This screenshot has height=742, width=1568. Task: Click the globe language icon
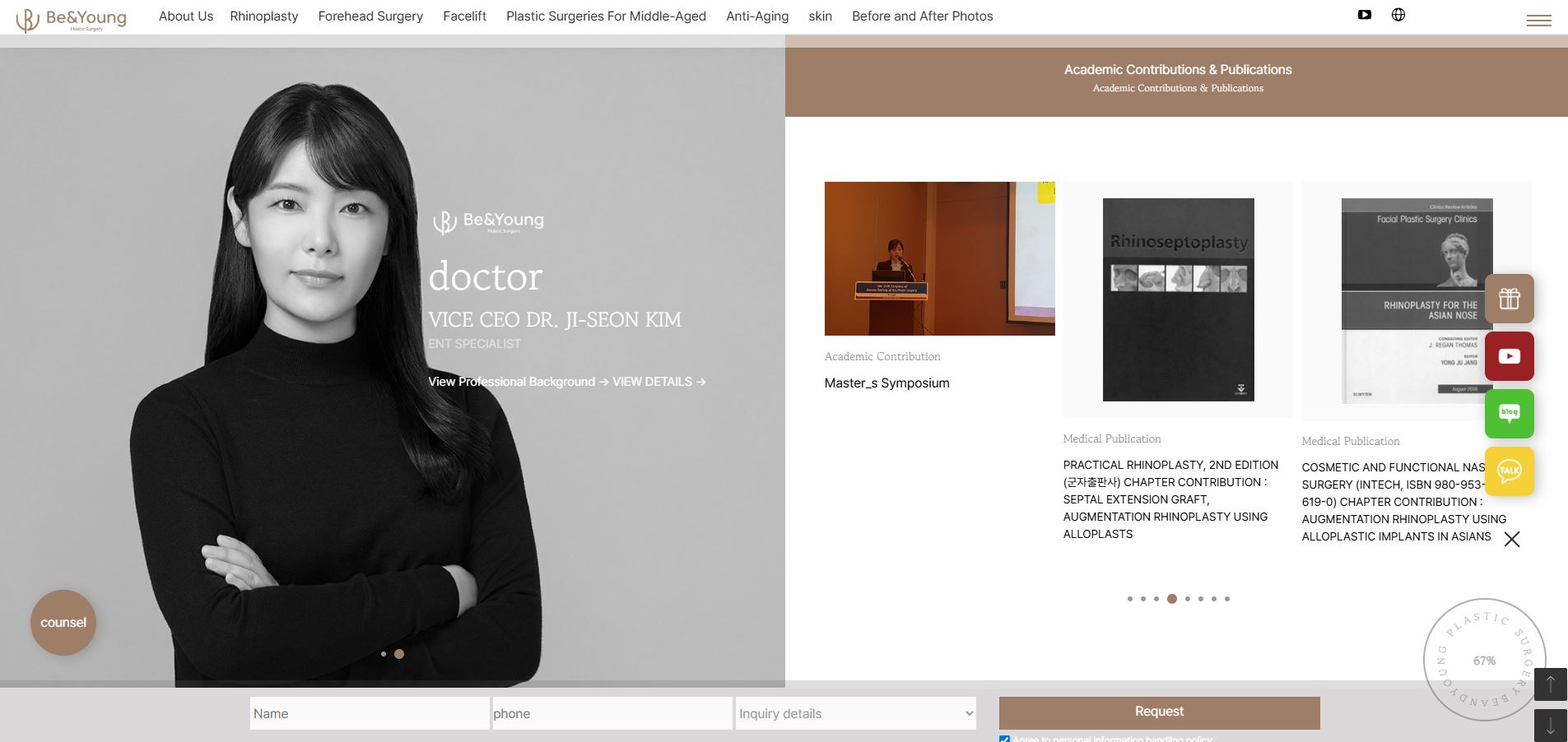[1398, 15]
